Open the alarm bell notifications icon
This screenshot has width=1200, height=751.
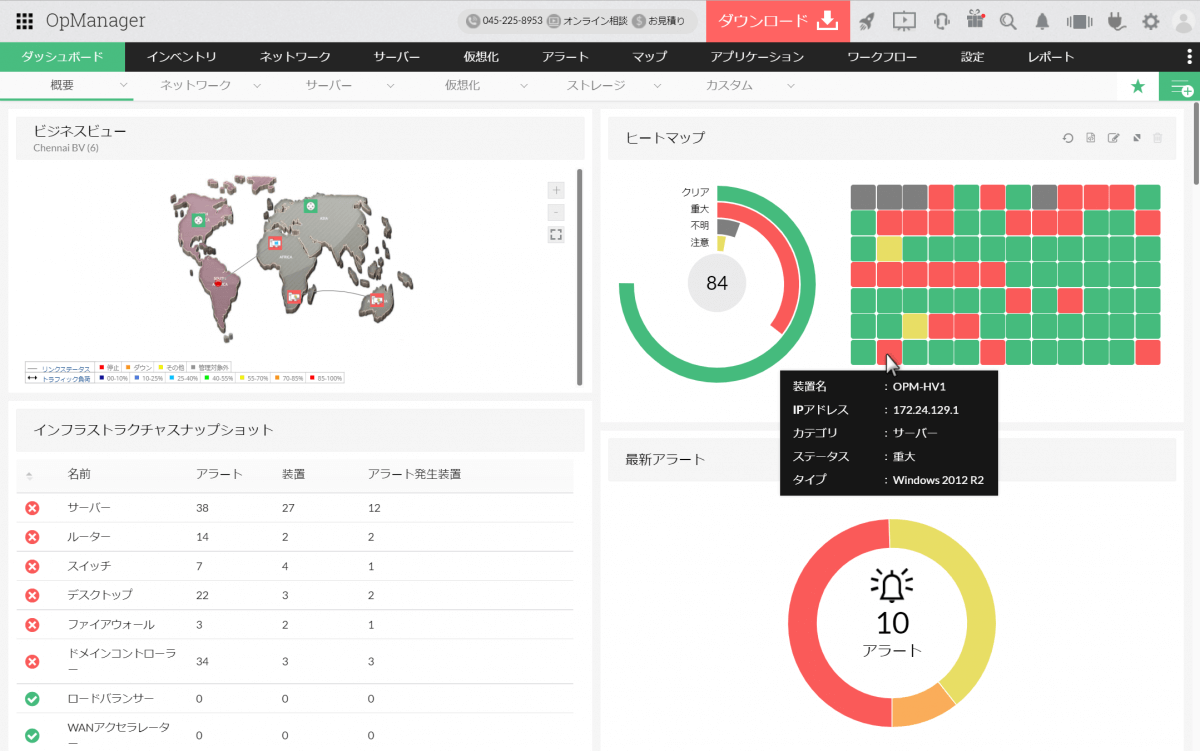(1042, 21)
